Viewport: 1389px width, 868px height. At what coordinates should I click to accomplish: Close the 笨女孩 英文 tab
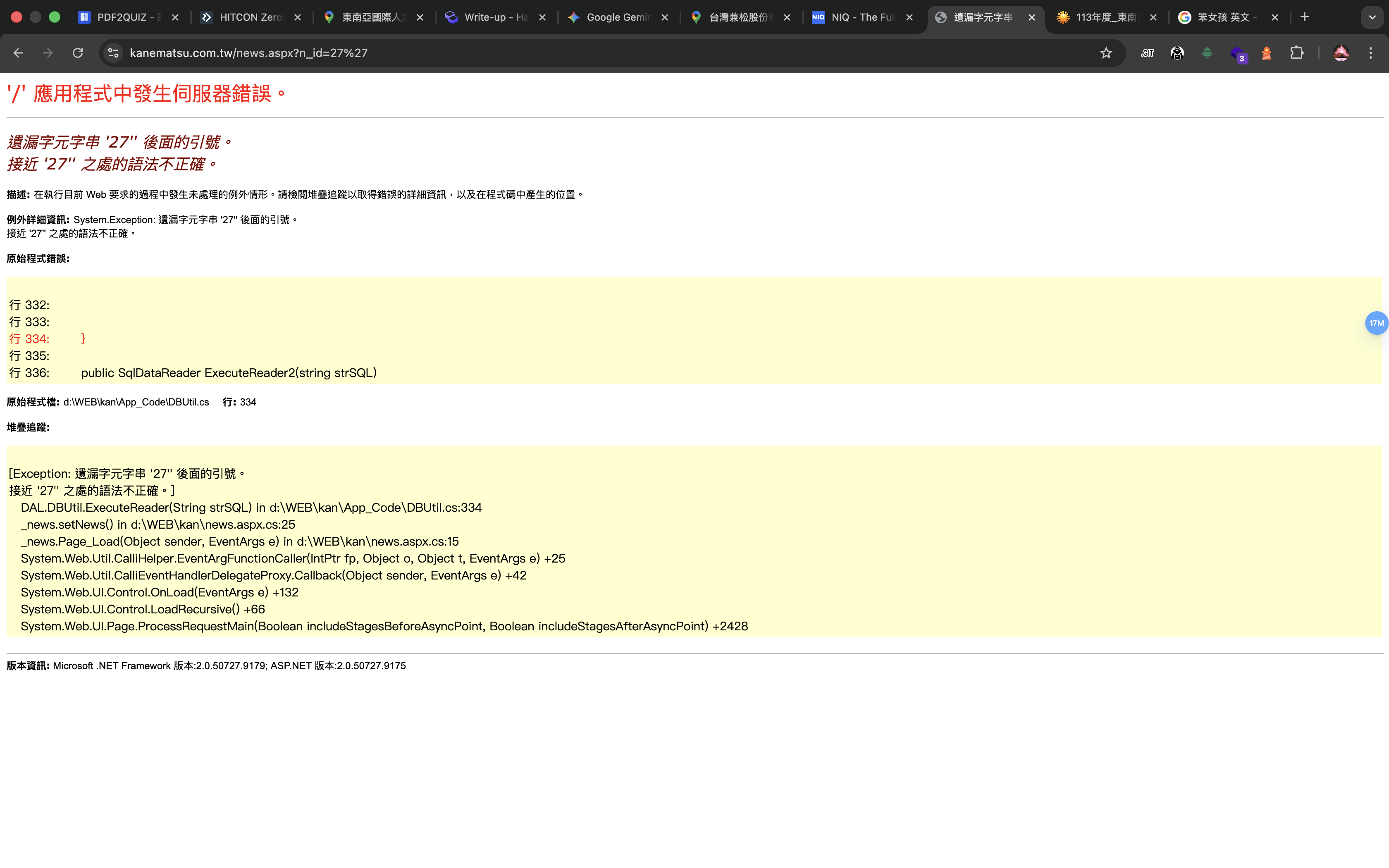pyautogui.click(x=1275, y=17)
